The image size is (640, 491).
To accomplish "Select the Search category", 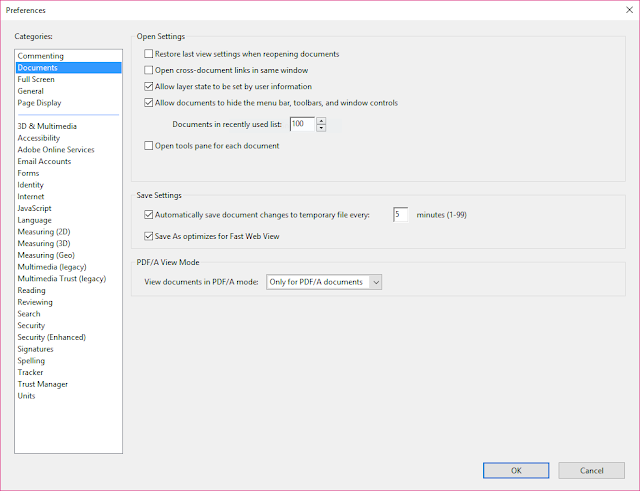I will 68,314.
